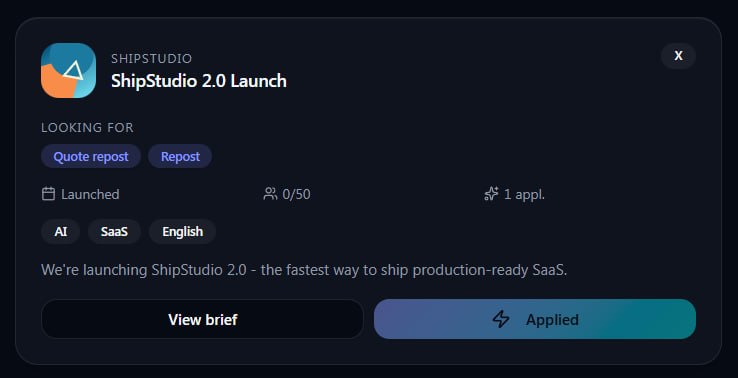Open the ShipStudio 2.0 Launch title

[199, 81]
